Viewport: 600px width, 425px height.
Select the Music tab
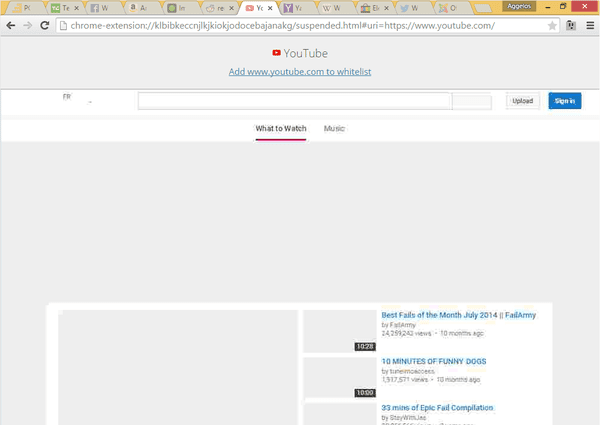(334, 129)
